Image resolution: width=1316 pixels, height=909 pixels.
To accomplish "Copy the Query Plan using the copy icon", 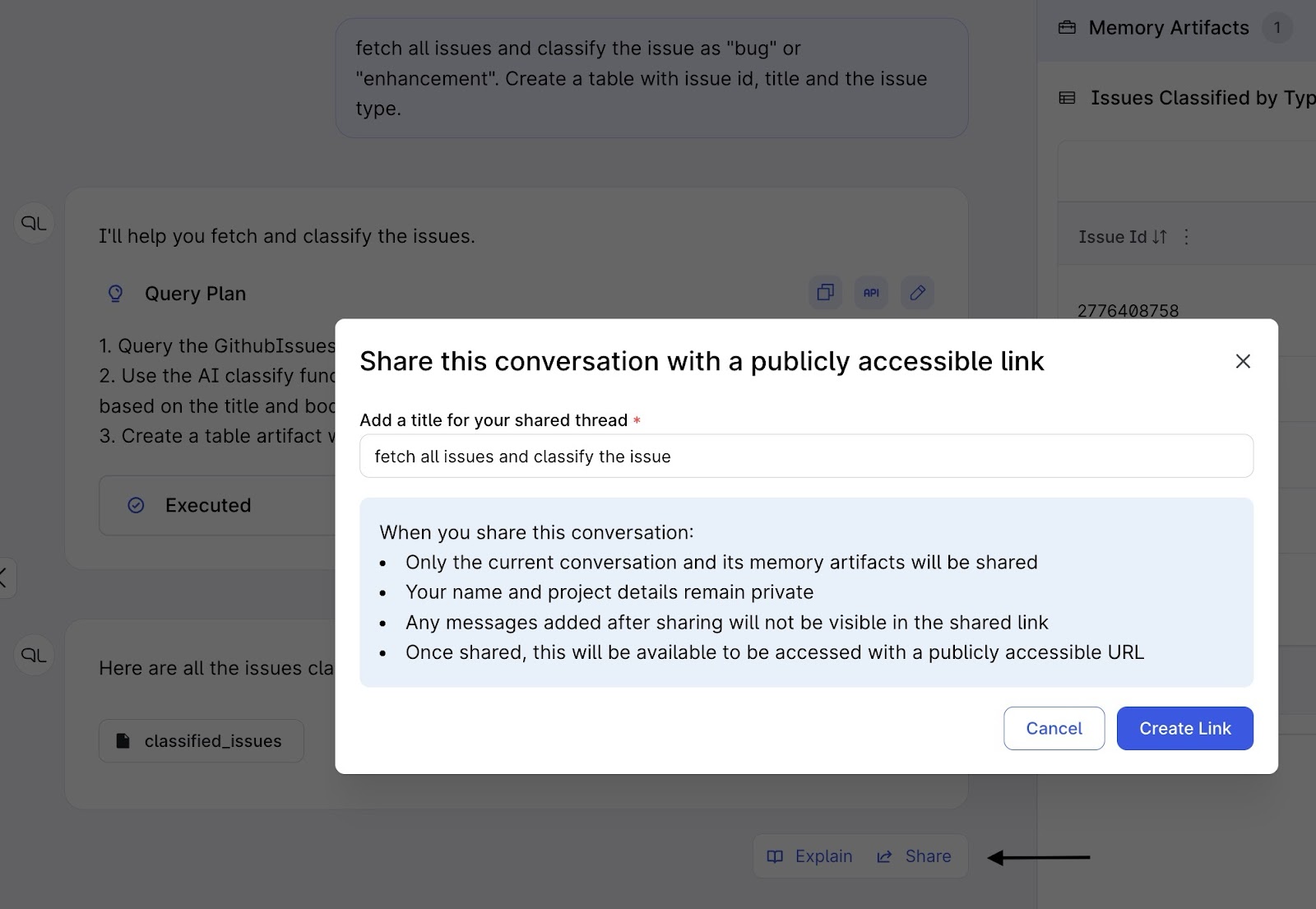I will (x=825, y=293).
